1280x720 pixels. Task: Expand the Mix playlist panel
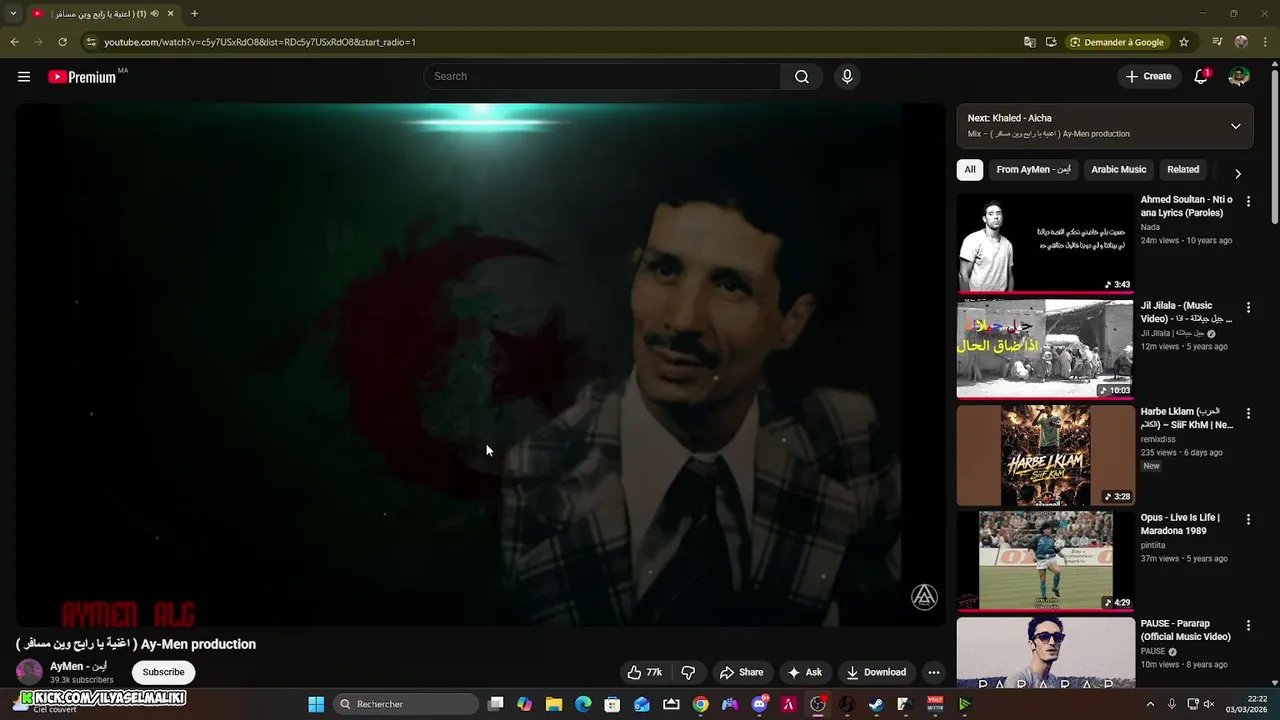pyautogui.click(x=1235, y=126)
